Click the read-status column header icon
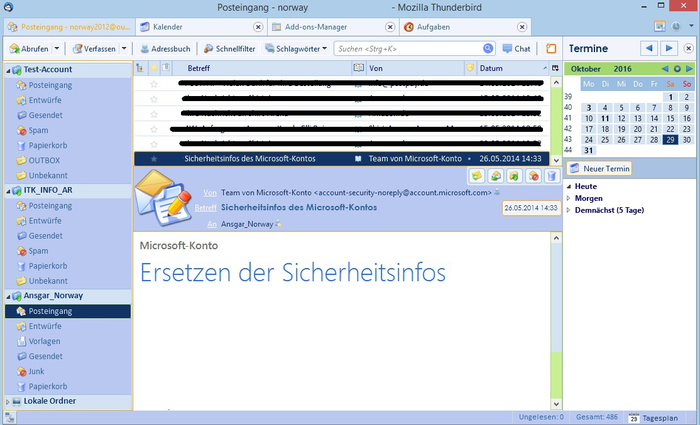Image resolution: width=700 pixels, height=425 pixels. (358, 68)
